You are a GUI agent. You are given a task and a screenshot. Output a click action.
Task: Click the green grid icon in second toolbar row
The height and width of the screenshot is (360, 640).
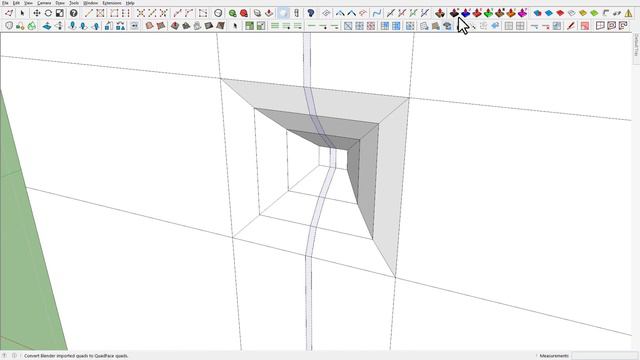(x=249, y=26)
